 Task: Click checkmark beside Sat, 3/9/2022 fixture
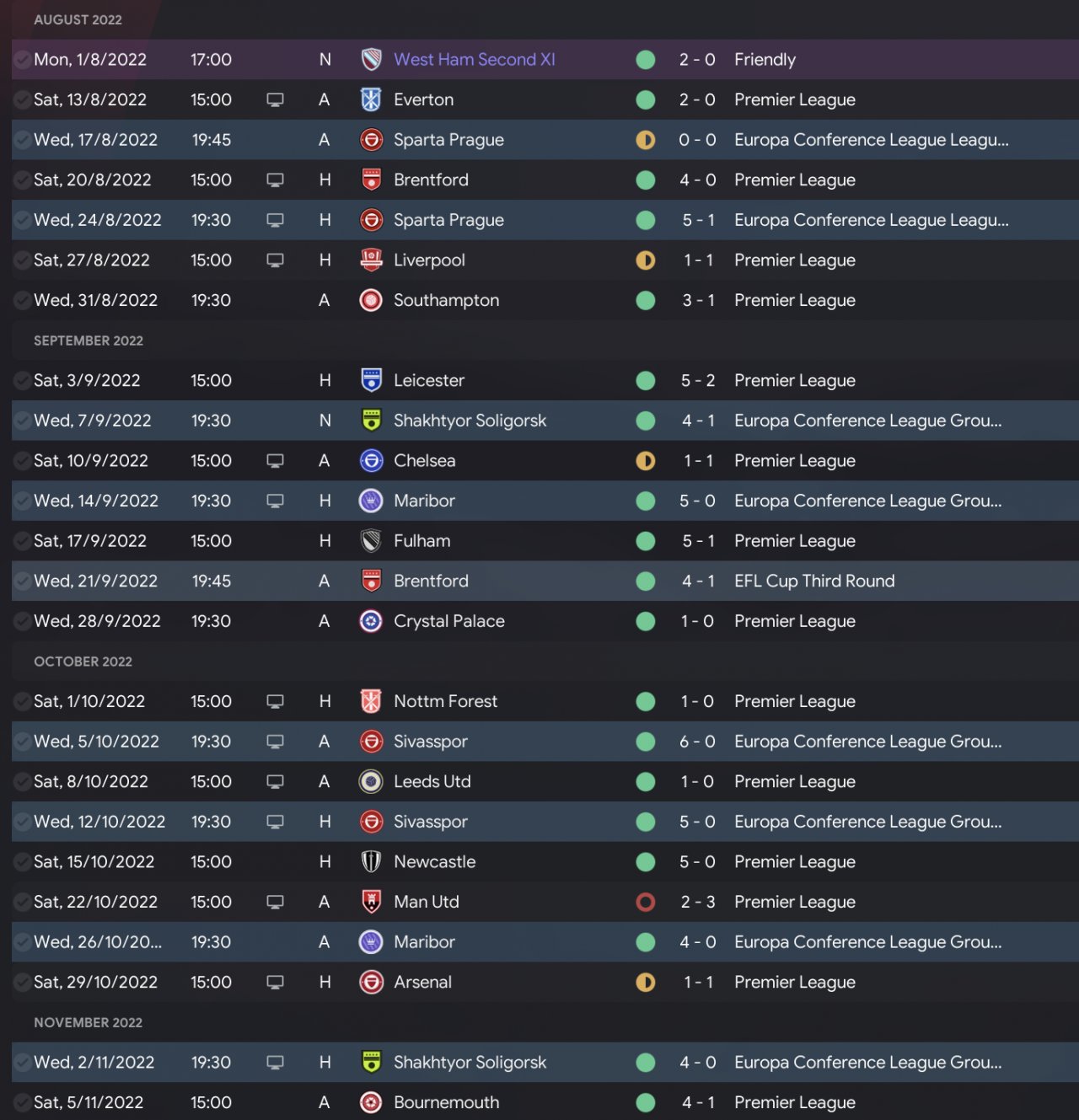click(x=23, y=380)
